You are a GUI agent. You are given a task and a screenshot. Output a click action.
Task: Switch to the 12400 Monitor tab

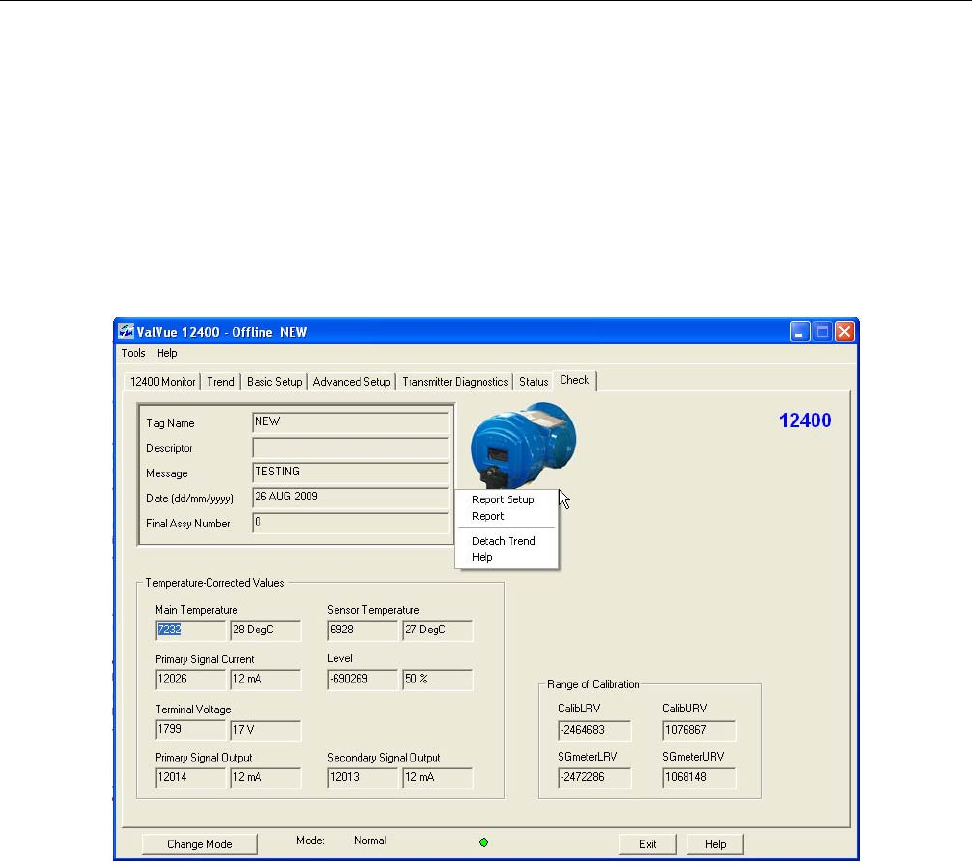click(x=162, y=382)
